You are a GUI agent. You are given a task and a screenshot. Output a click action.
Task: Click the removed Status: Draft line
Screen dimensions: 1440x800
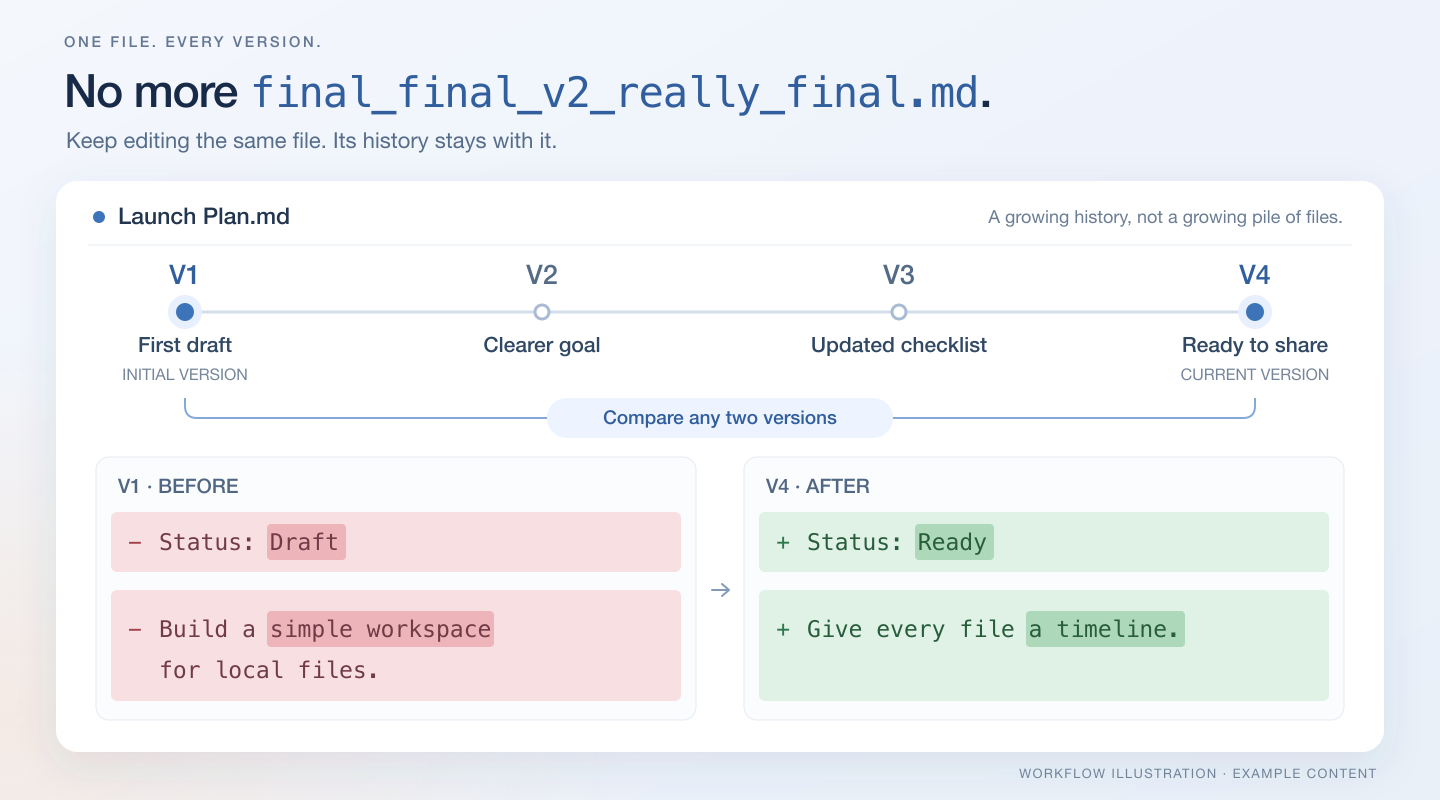396,542
